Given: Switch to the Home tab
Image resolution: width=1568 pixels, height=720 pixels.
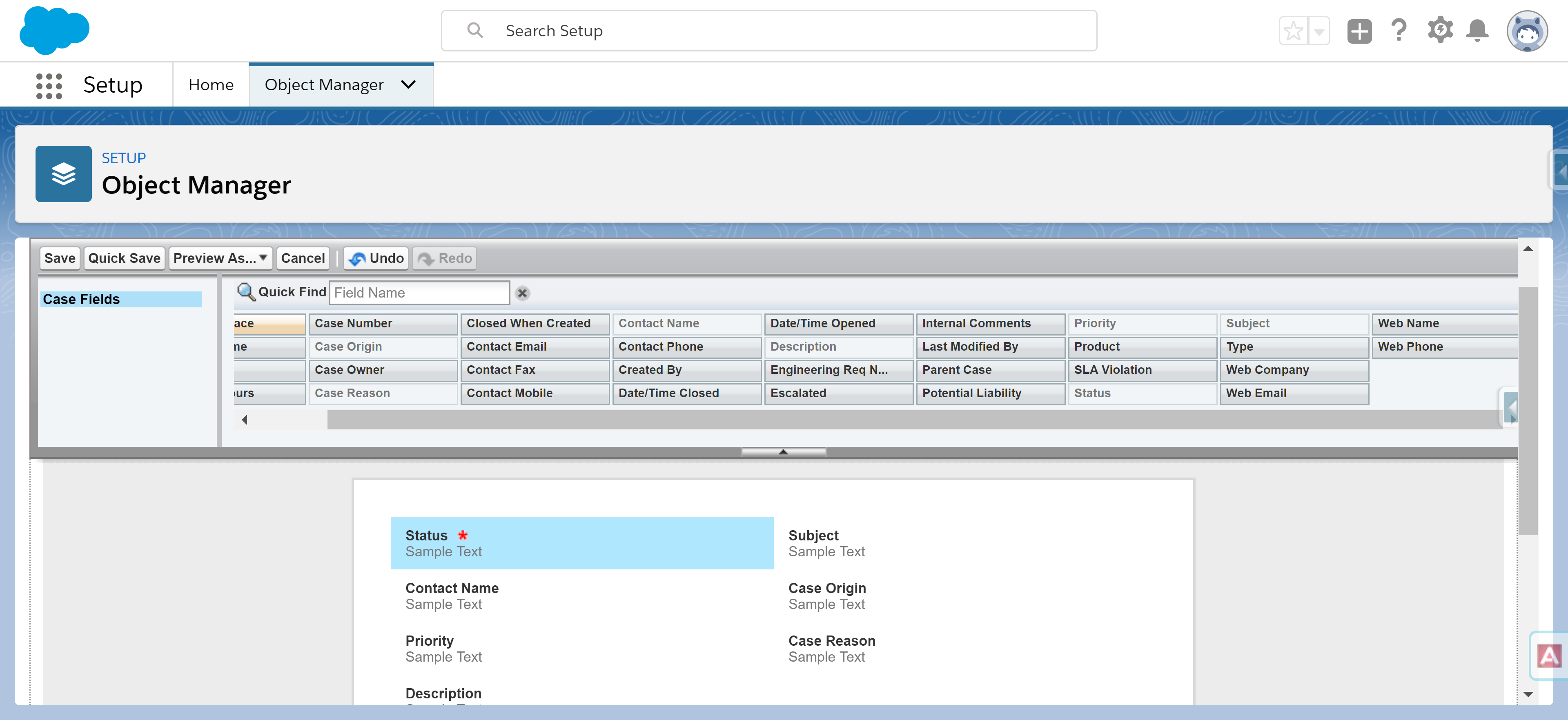Looking at the screenshot, I should coord(211,84).
